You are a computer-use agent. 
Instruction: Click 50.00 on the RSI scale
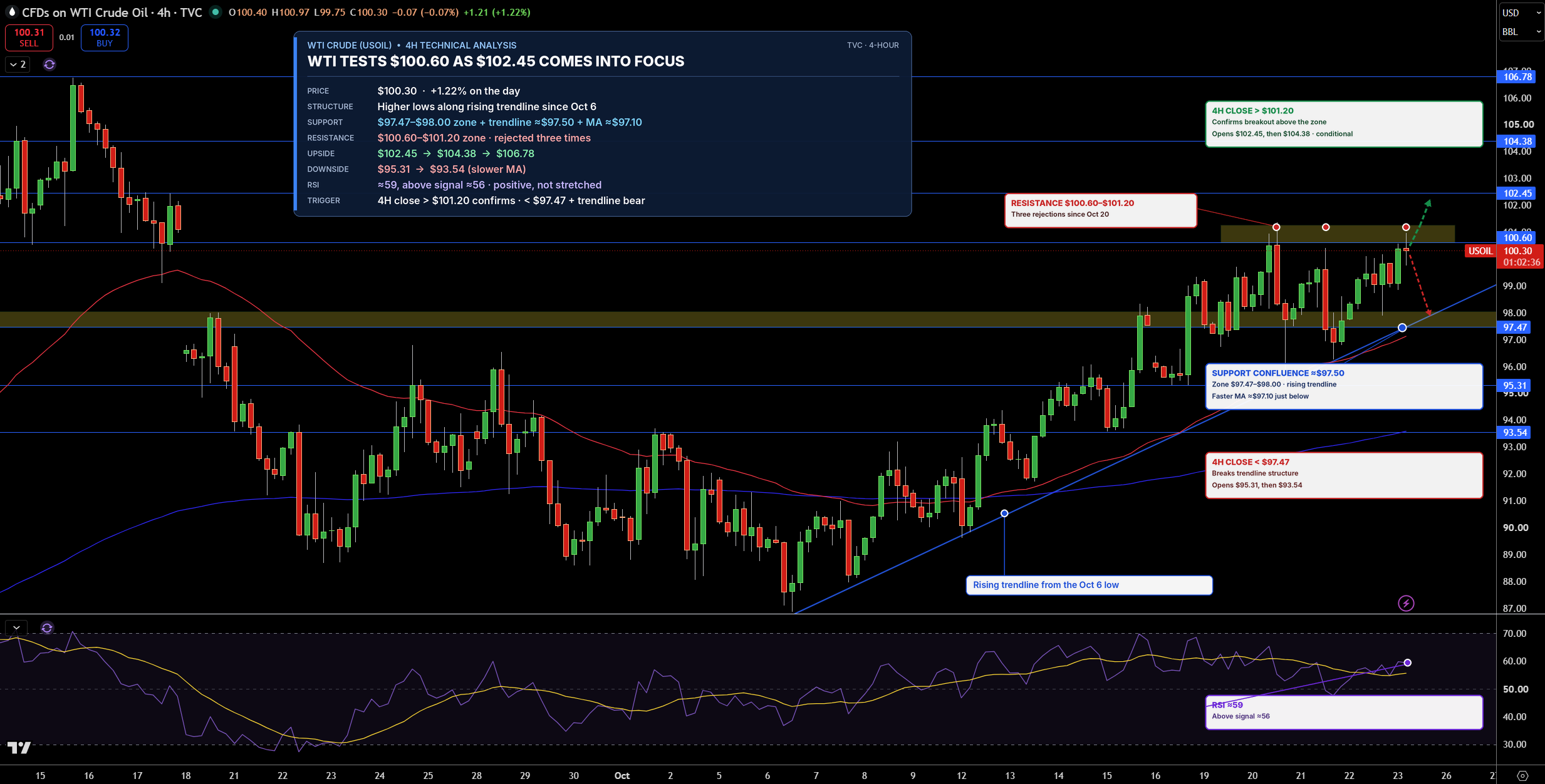(1514, 689)
